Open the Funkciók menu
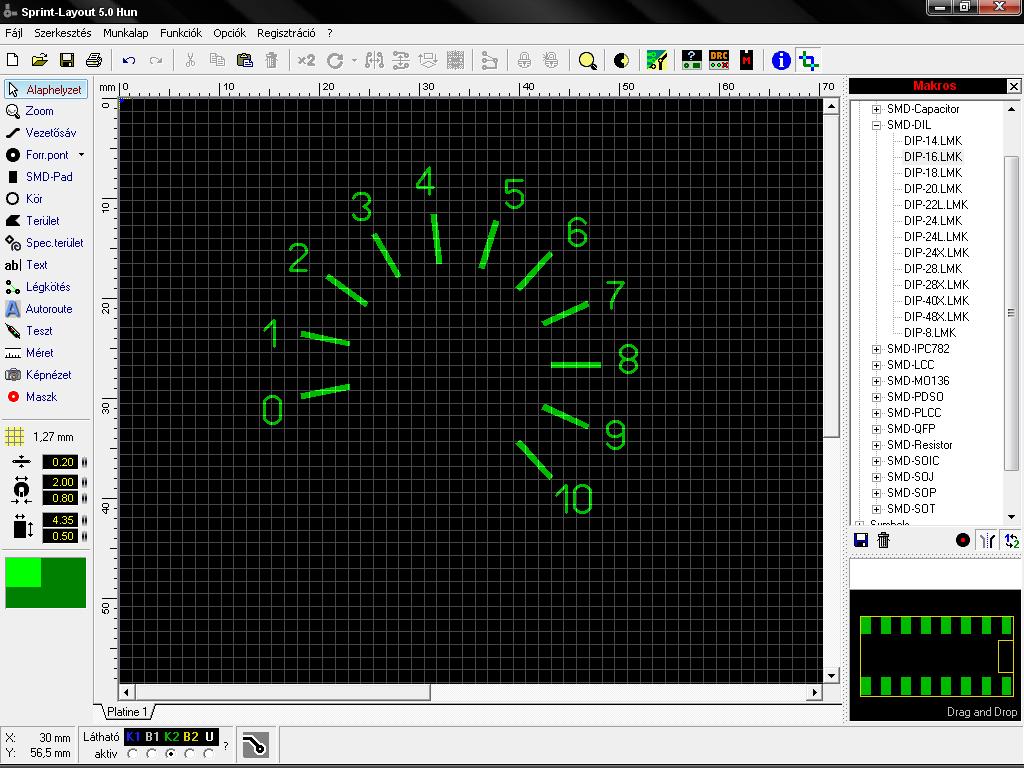Viewport: 1024px width, 768px height. pos(181,33)
